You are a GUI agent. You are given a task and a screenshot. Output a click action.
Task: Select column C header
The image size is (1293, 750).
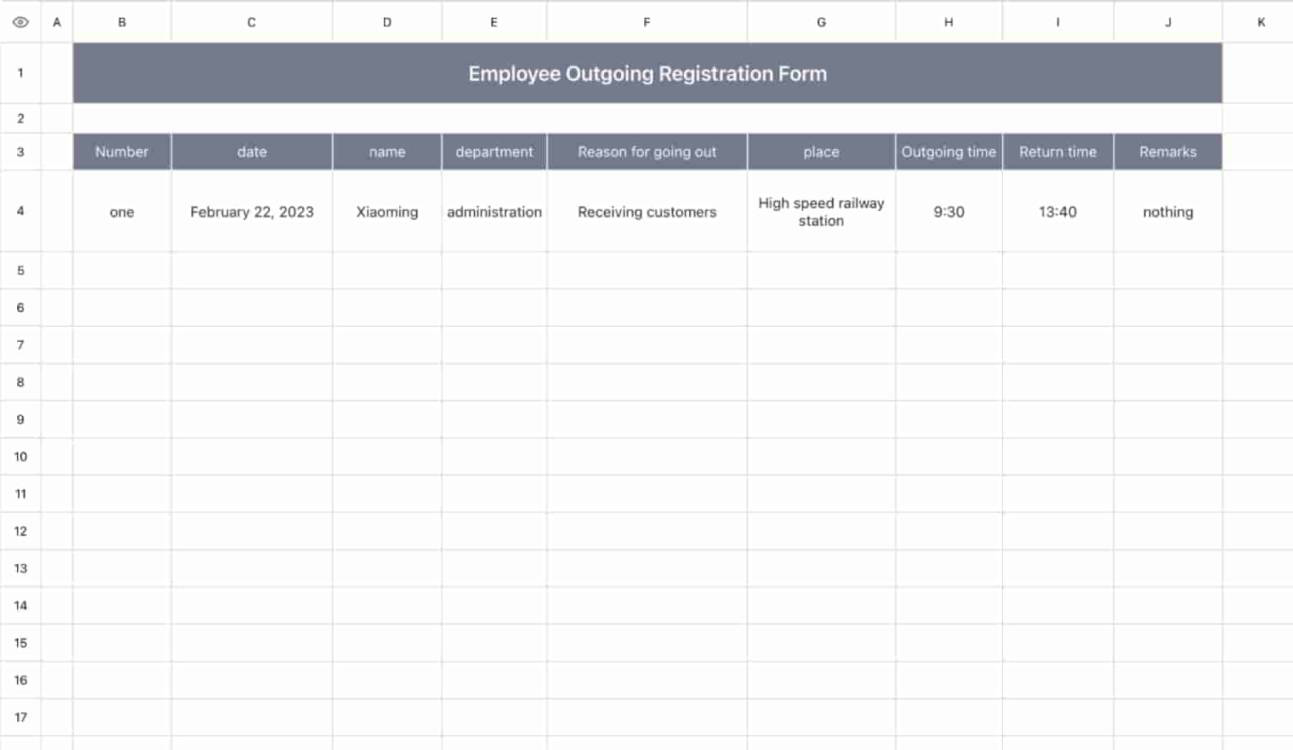click(252, 21)
